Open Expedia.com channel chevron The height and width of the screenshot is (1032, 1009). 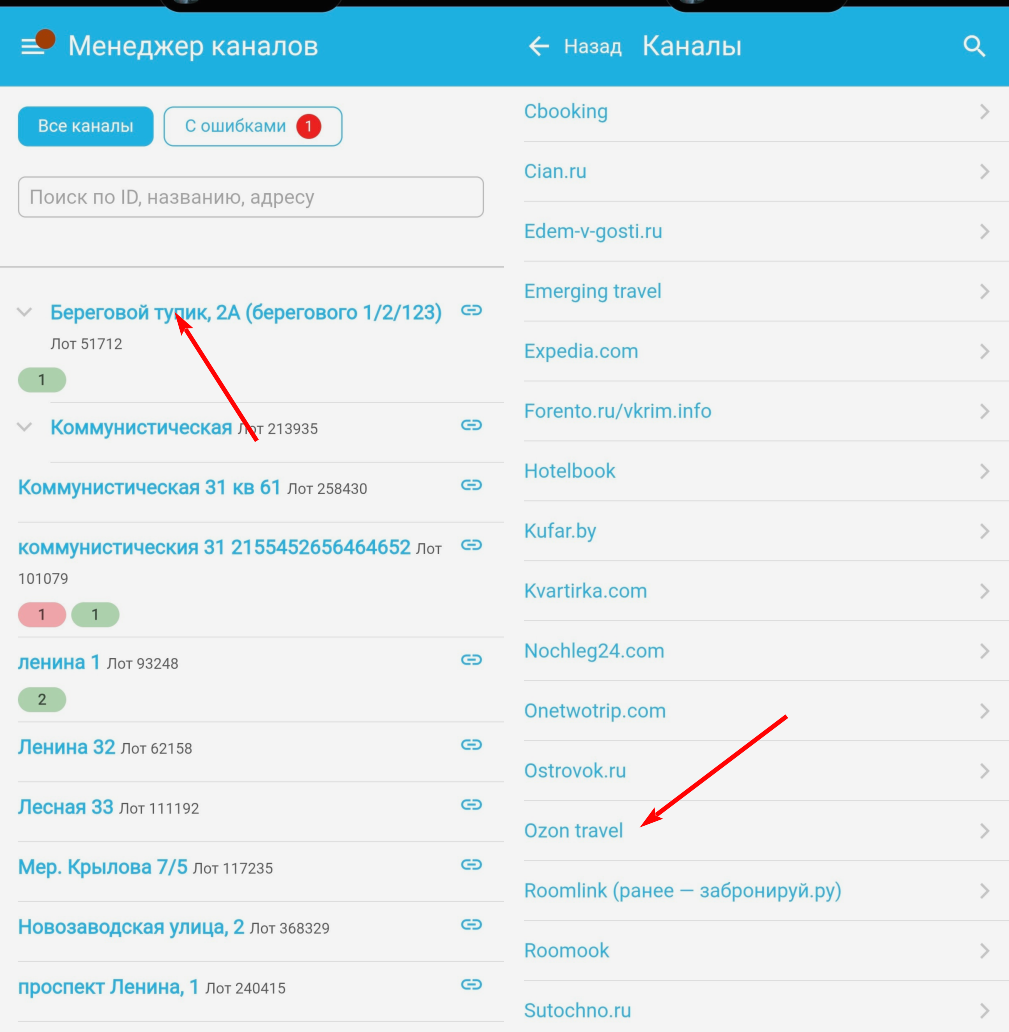[984, 351]
